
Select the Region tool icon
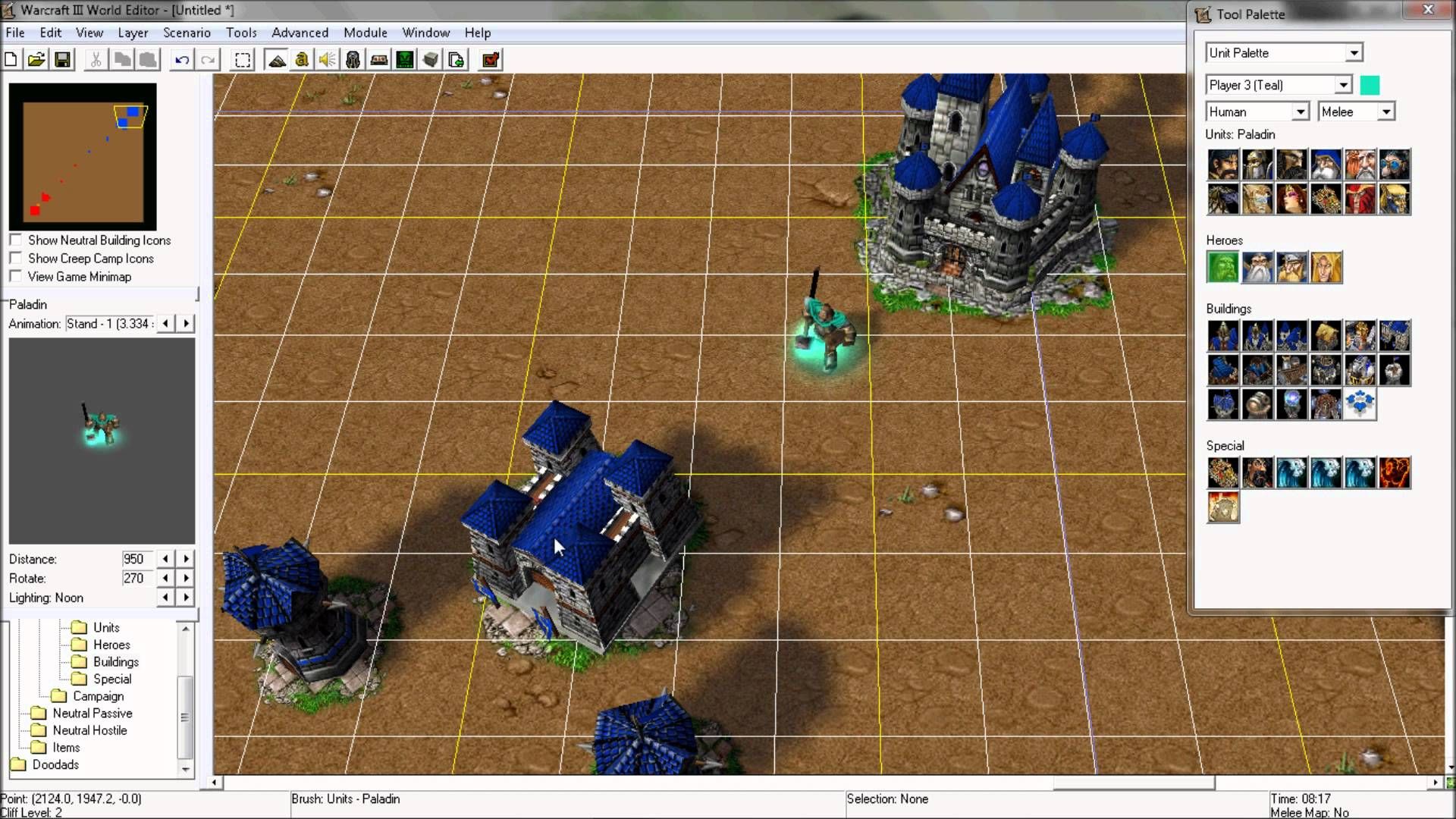pos(243,60)
